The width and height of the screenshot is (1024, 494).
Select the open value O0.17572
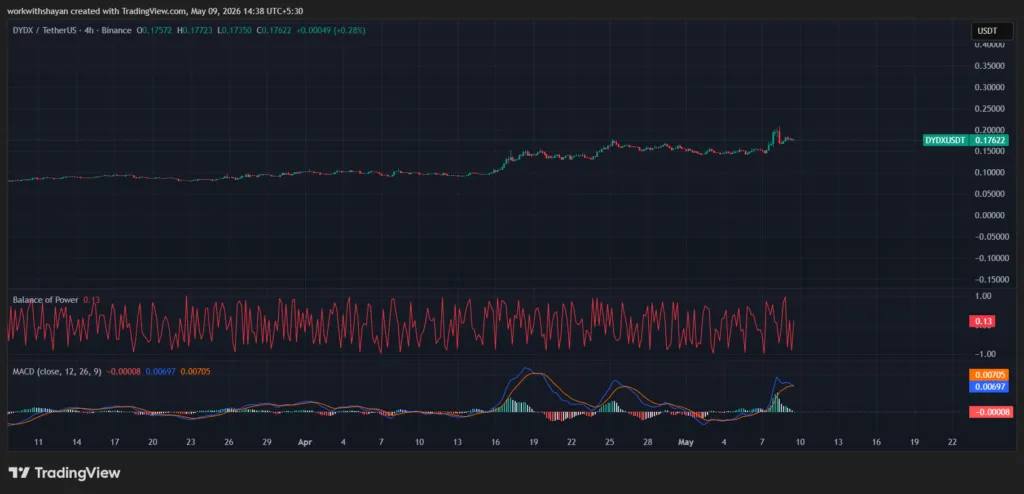click(153, 30)
